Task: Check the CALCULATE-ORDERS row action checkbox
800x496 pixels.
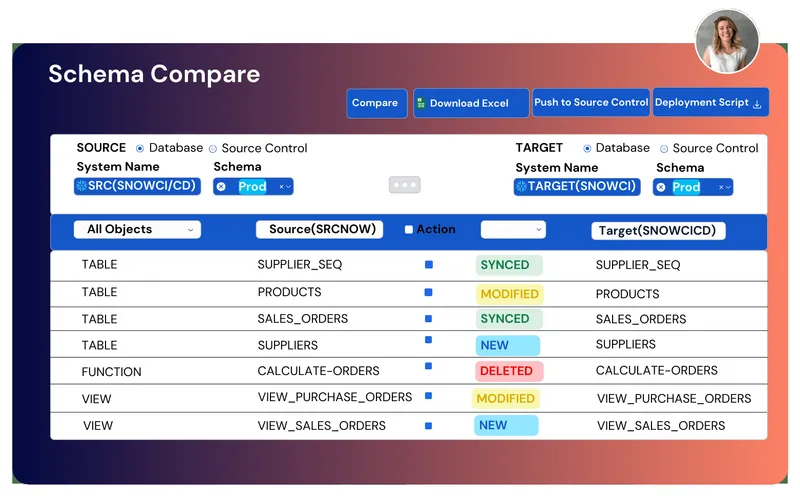Action: tap(429, 366)
